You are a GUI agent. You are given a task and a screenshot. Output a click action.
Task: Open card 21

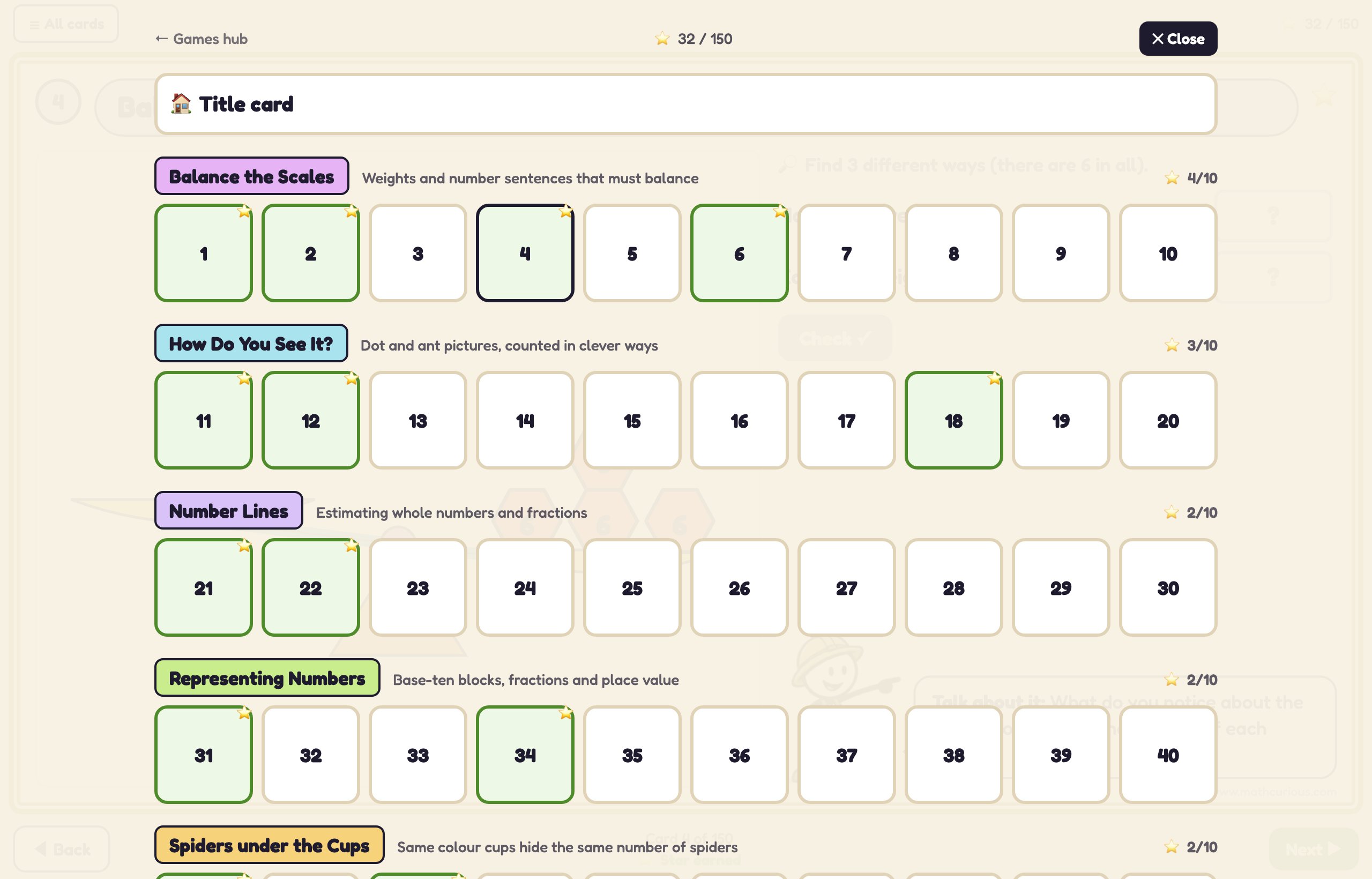point(204,587)
